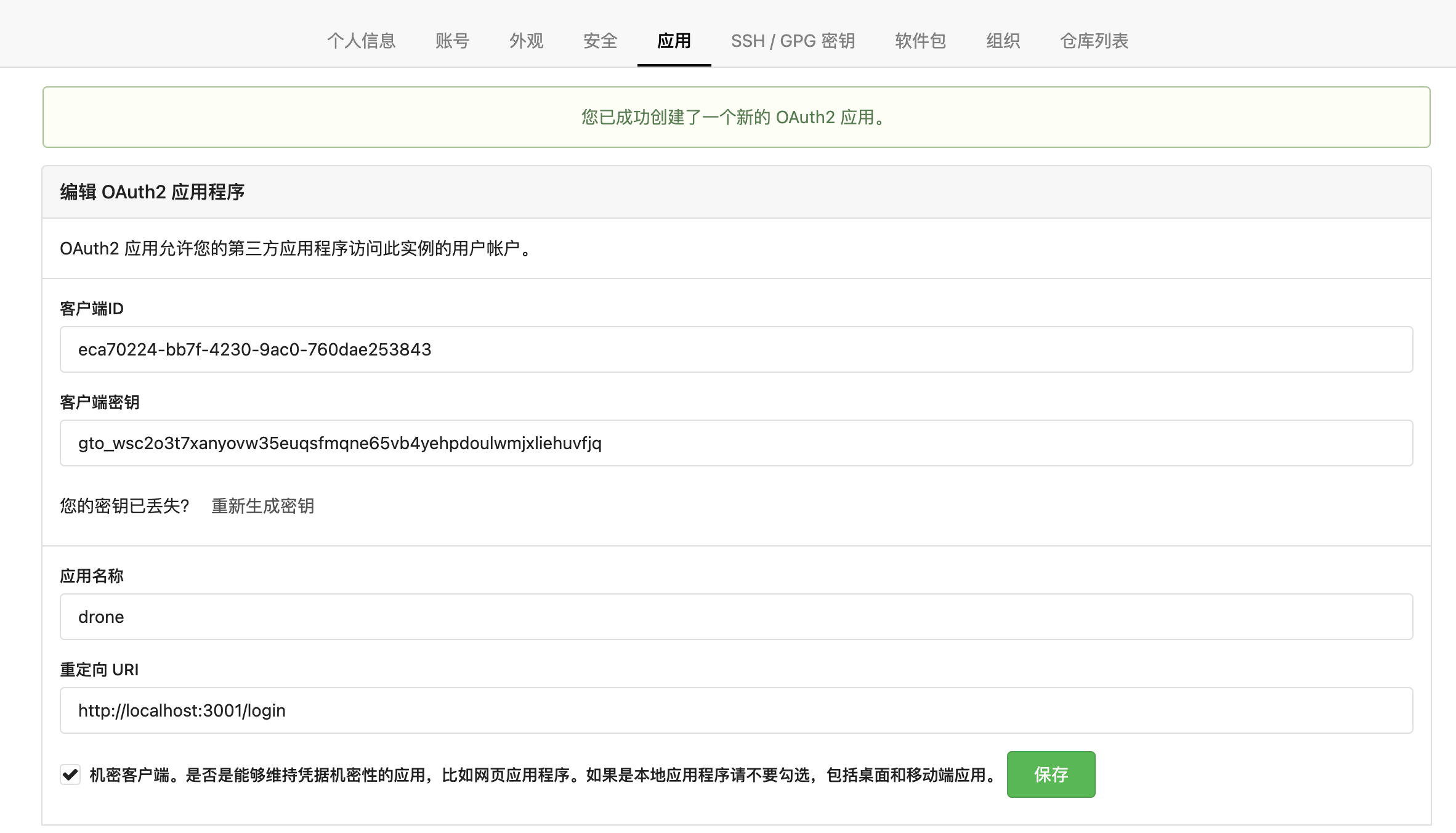This screenshot has height=833, width=1456.
Task: Click the OAuth2 success message banner
Action: (x=736, y=117)
